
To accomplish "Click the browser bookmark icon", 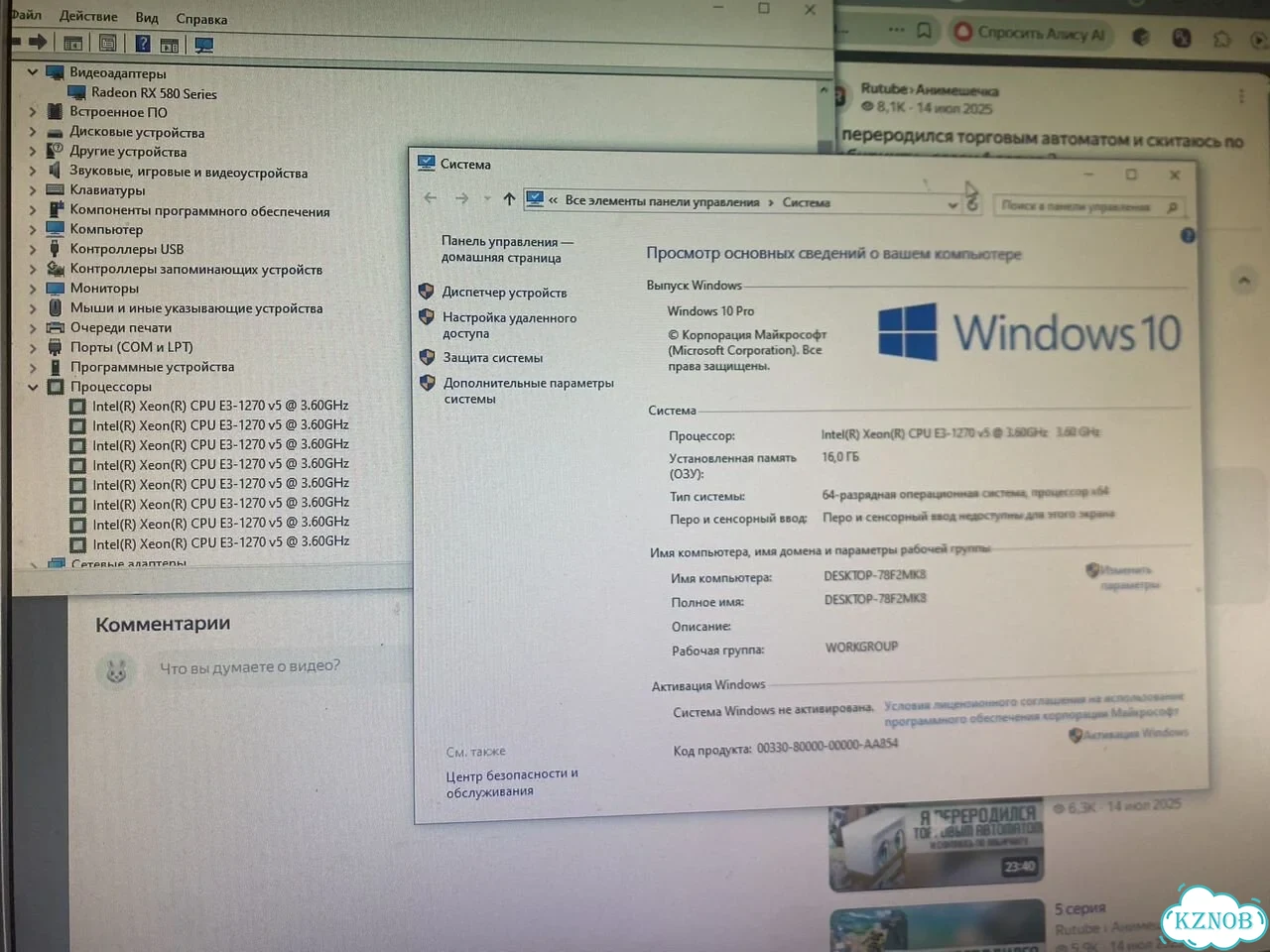I will pos(924,31).
